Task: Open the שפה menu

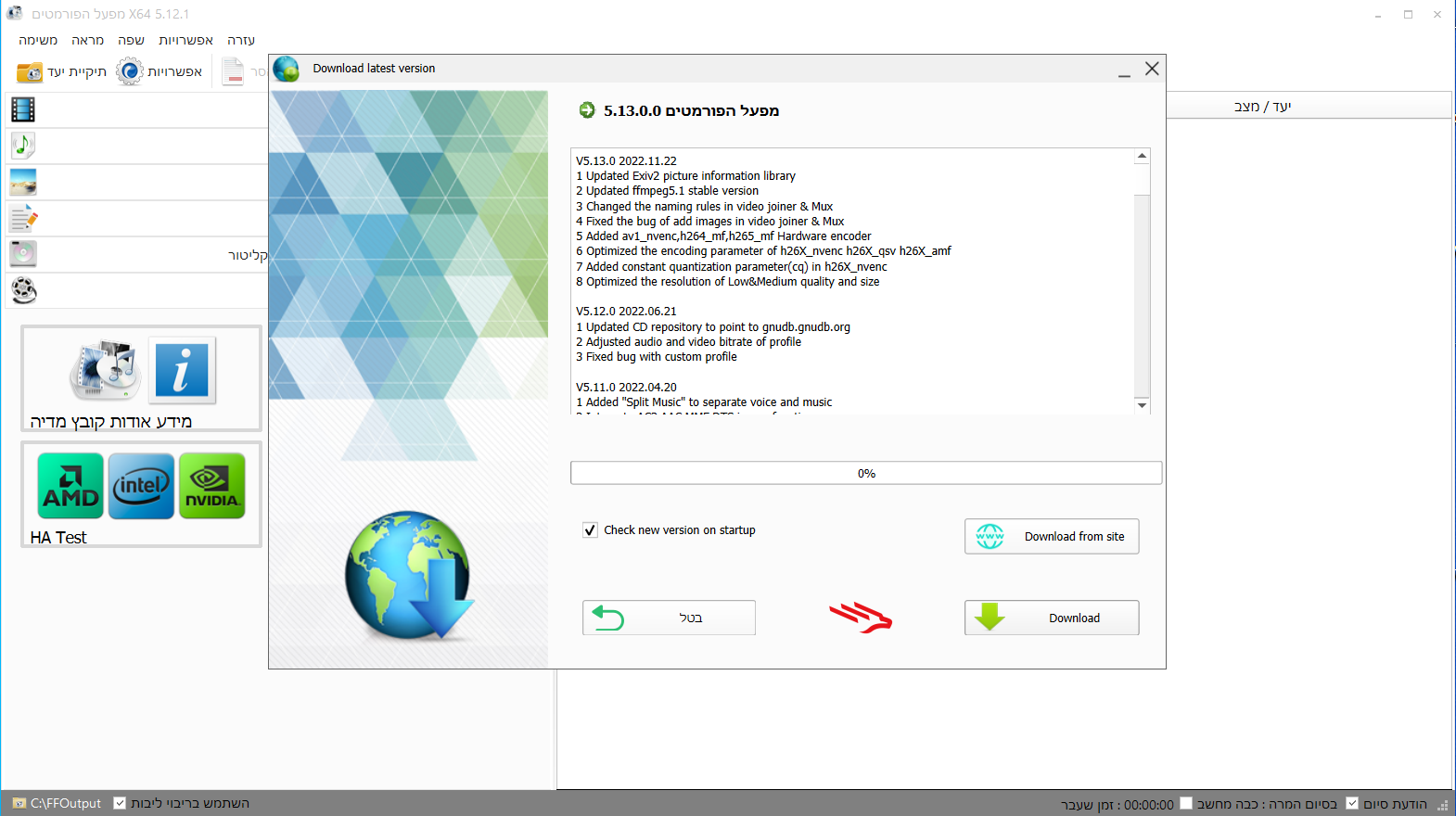Action: coord(131,40)
